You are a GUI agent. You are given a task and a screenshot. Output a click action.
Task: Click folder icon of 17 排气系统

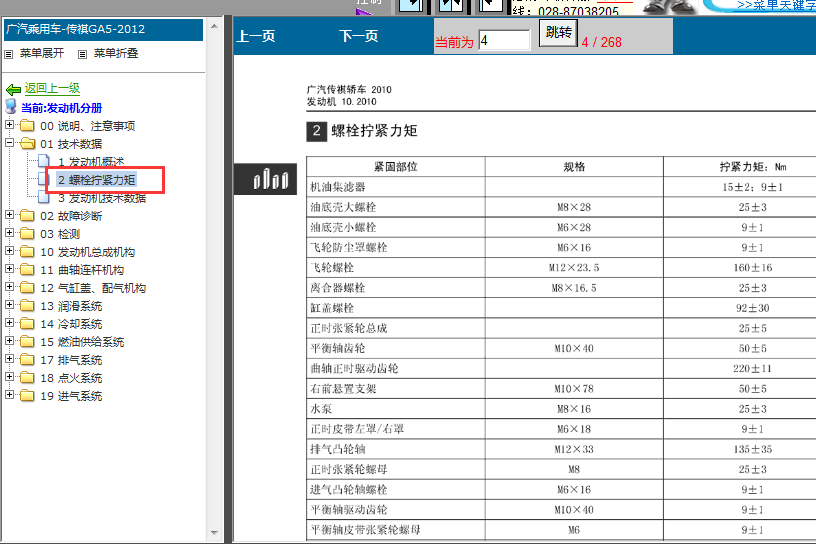coord(27,360)
